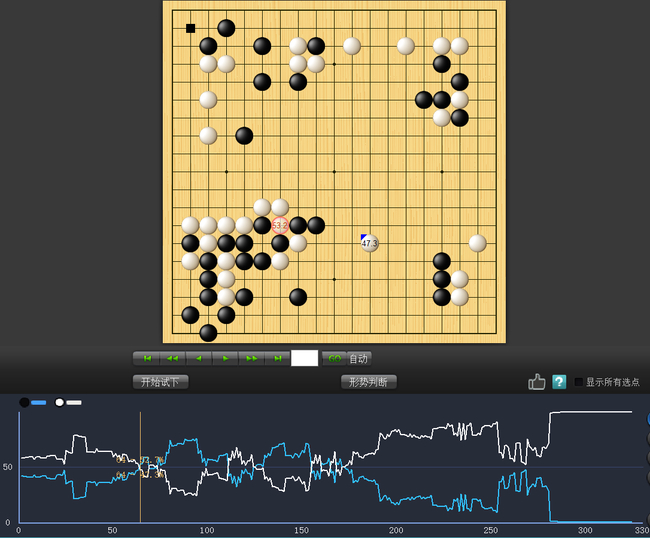The image size is (650, 538).
Task: Click the GO button
Action: pyautogui.click(x=334, y=359)
